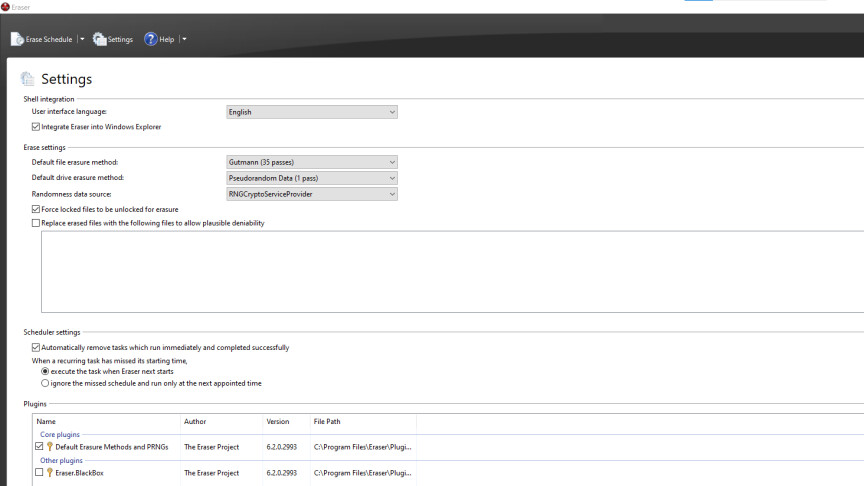
Task: Uncheck Force locked files to be unlocked
Action: (36, 209)
